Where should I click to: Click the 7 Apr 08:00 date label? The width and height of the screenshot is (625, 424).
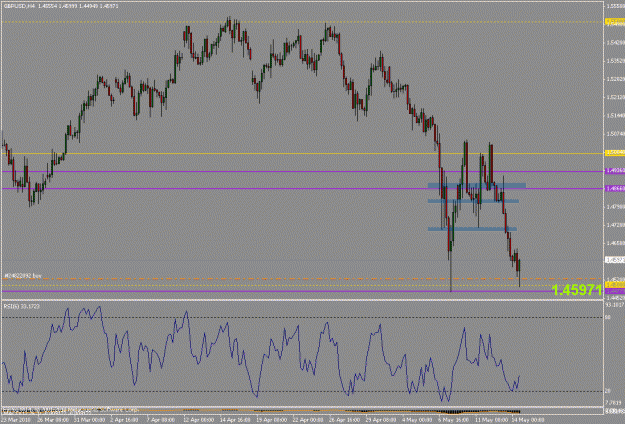[160, 420]
